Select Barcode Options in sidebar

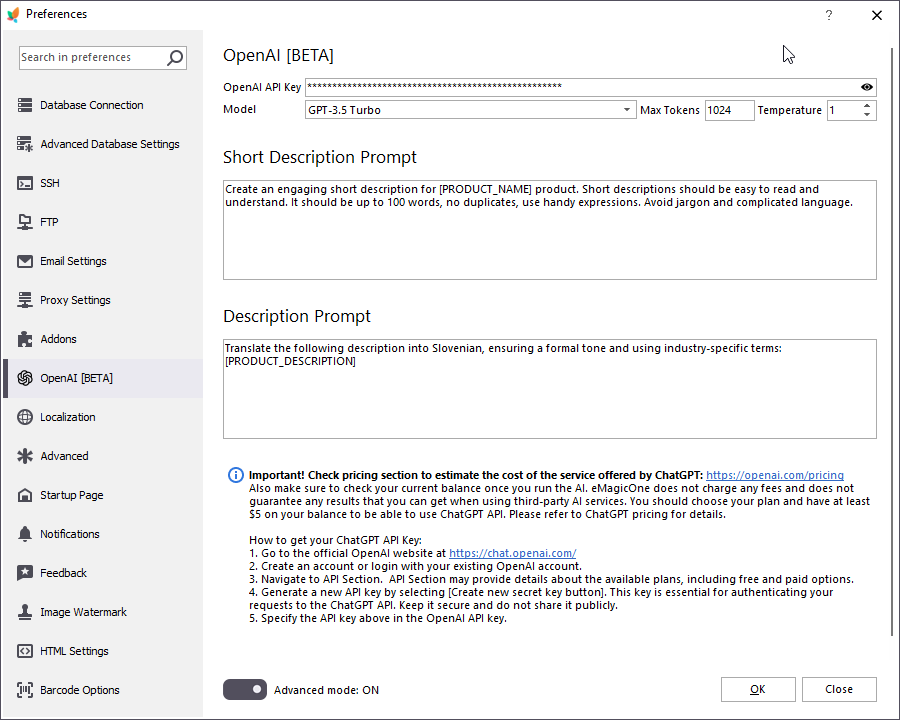(x=103, y=690)
